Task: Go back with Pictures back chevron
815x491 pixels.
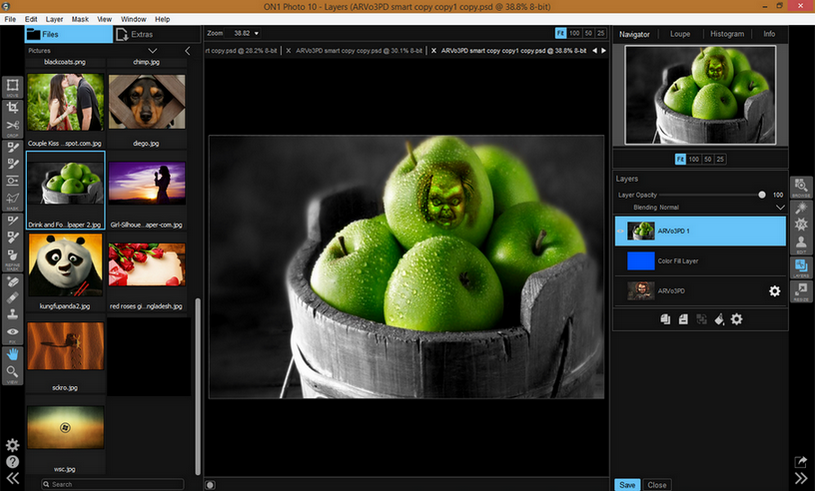Action: pos(187,50)
